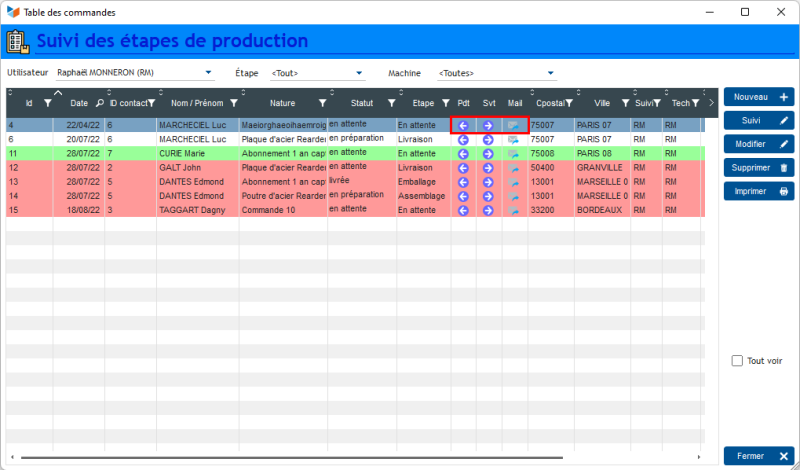Click the Nouveau button

pyautogui.click(x=758, y=98)
